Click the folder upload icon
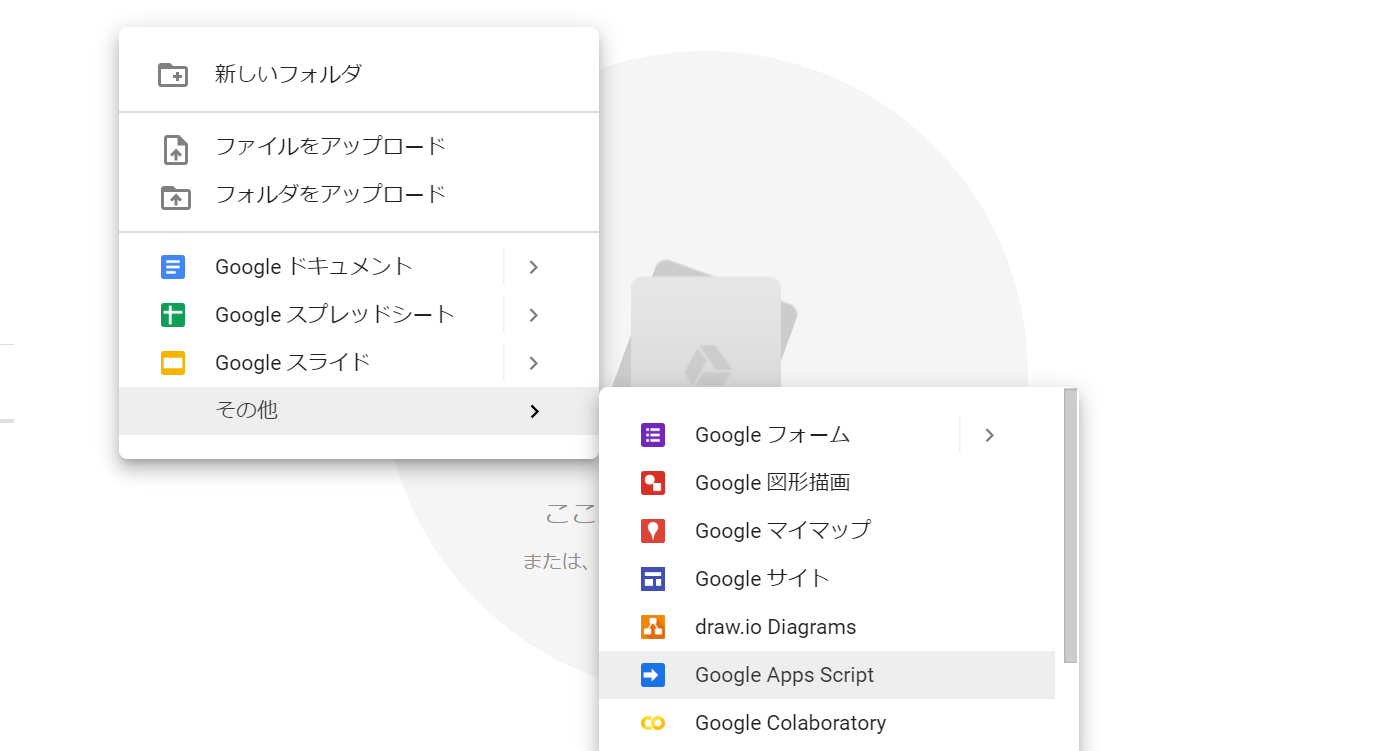The width and height of the screenshot is (1389, 751). [x=175, y=197]
